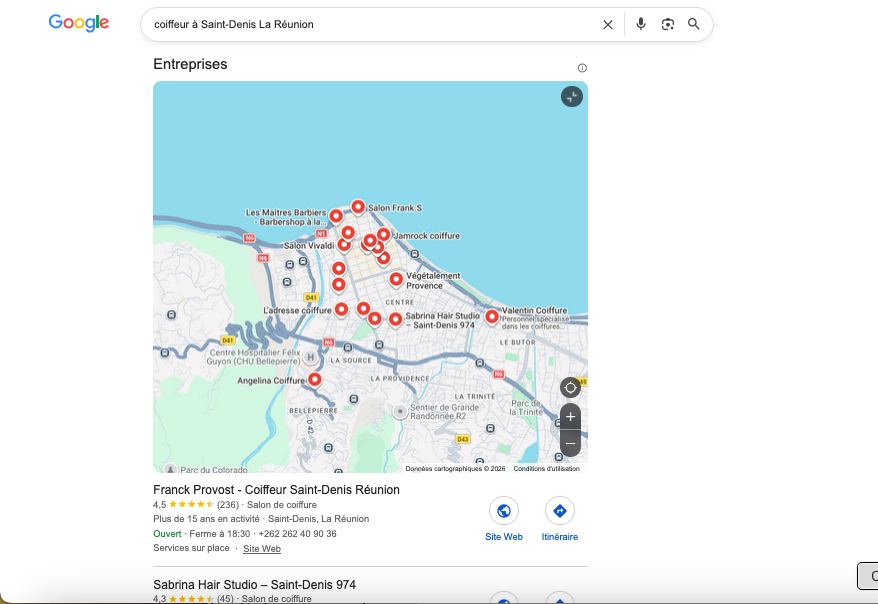The image size is (878, 604).
Task: Click the magnifier search button
Action: point(694,24)
